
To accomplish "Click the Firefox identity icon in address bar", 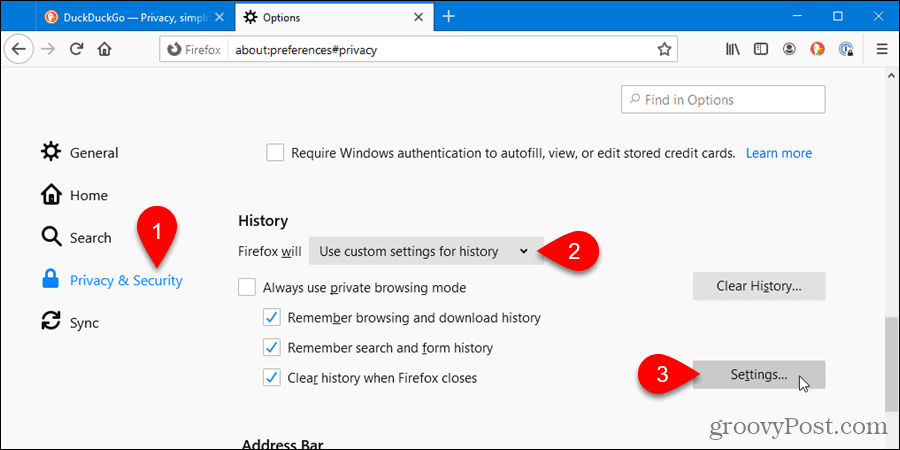I will (194, 50).
